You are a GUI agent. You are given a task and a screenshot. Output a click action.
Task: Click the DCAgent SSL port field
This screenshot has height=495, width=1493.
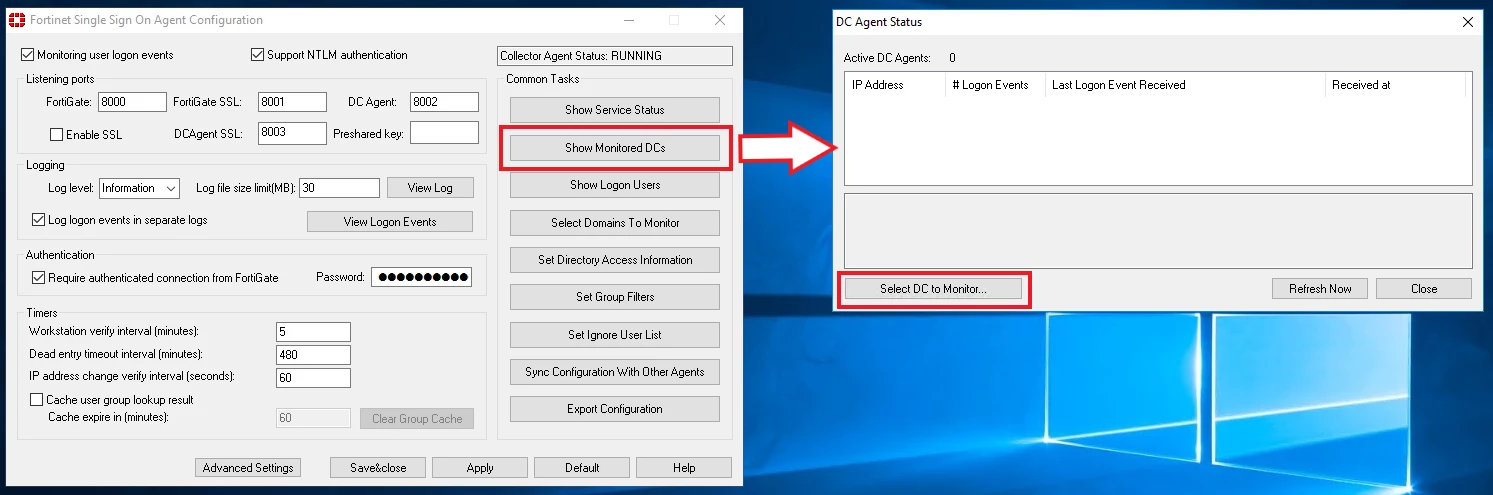point(292,133)
